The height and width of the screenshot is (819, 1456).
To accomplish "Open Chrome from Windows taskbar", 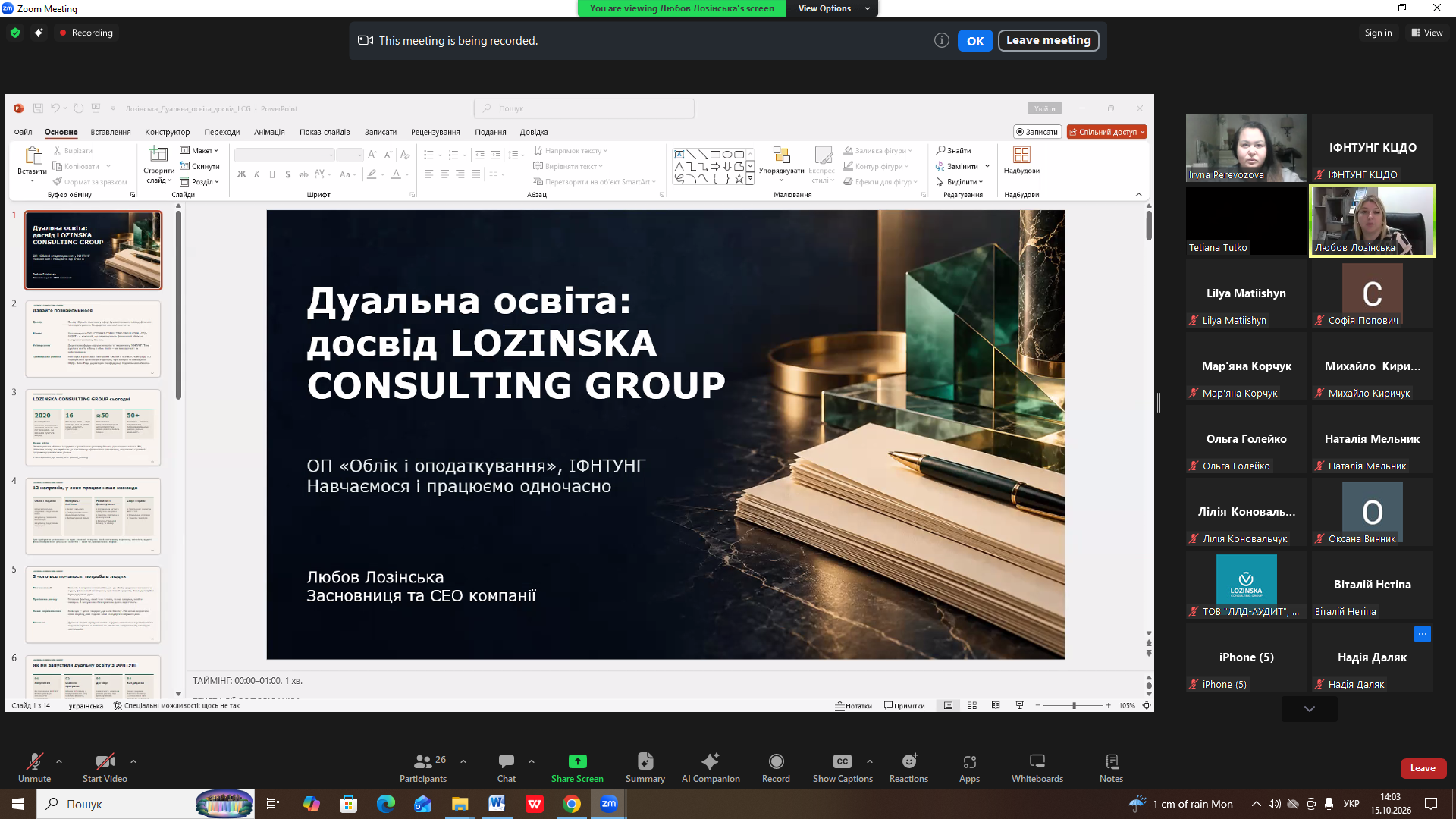I will [572, 804].
